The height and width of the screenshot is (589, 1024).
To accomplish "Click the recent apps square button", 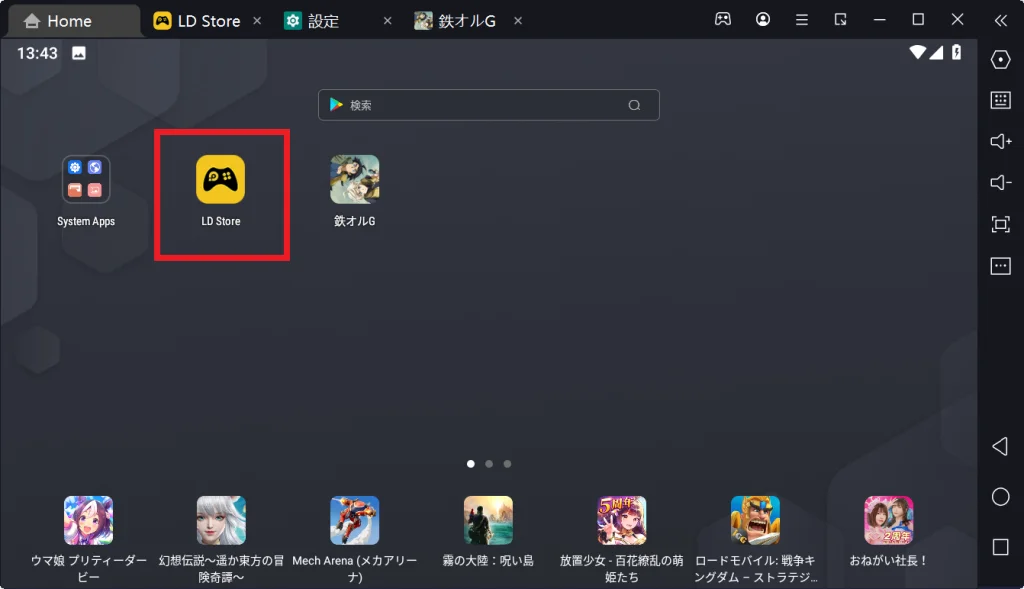I will point(1000,547).
